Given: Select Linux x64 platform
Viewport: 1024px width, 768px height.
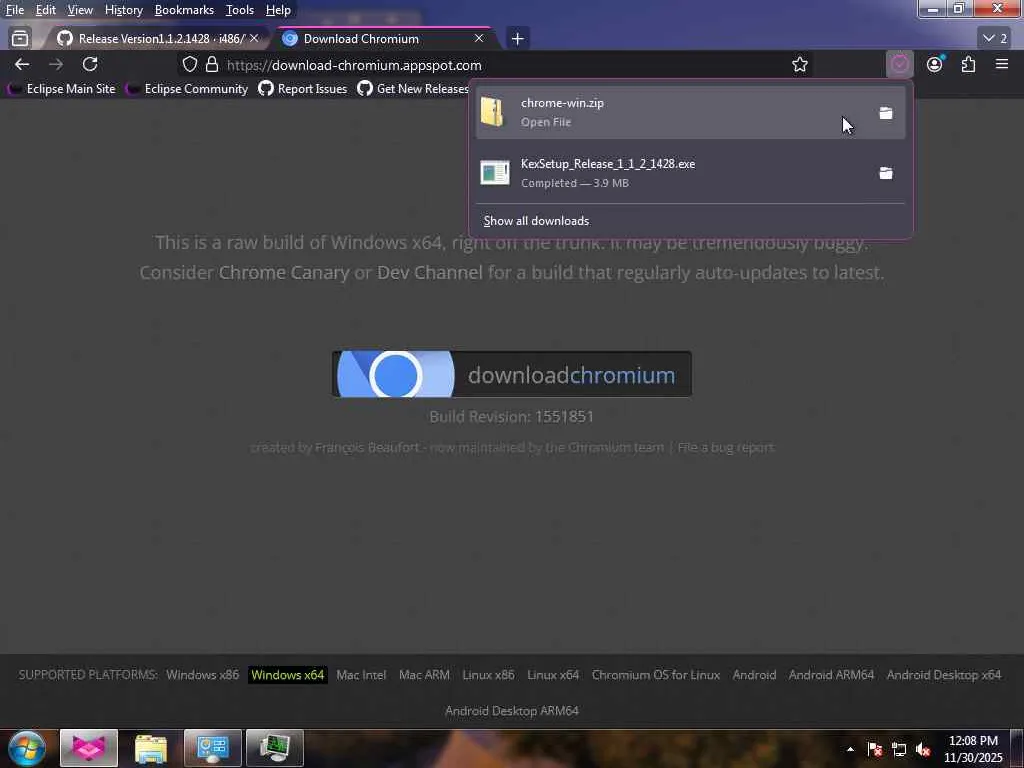Looking at the screenshot, I should 553,675.
